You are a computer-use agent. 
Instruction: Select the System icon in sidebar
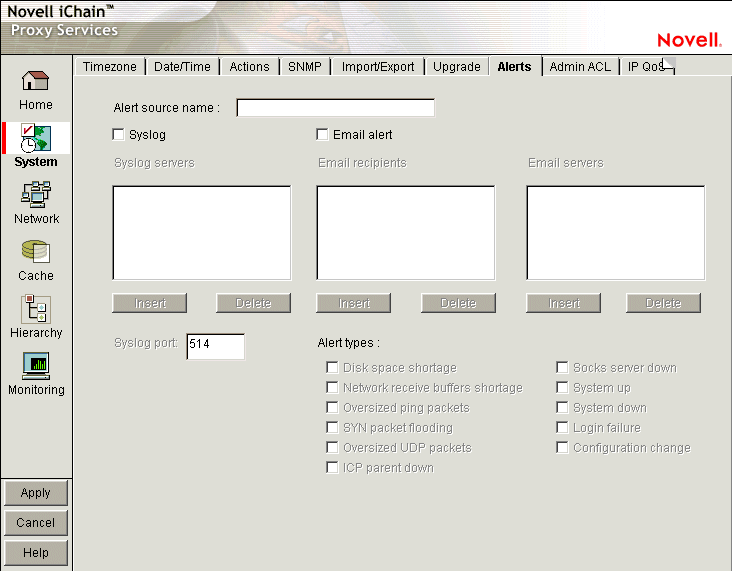(x=35, y=138)
